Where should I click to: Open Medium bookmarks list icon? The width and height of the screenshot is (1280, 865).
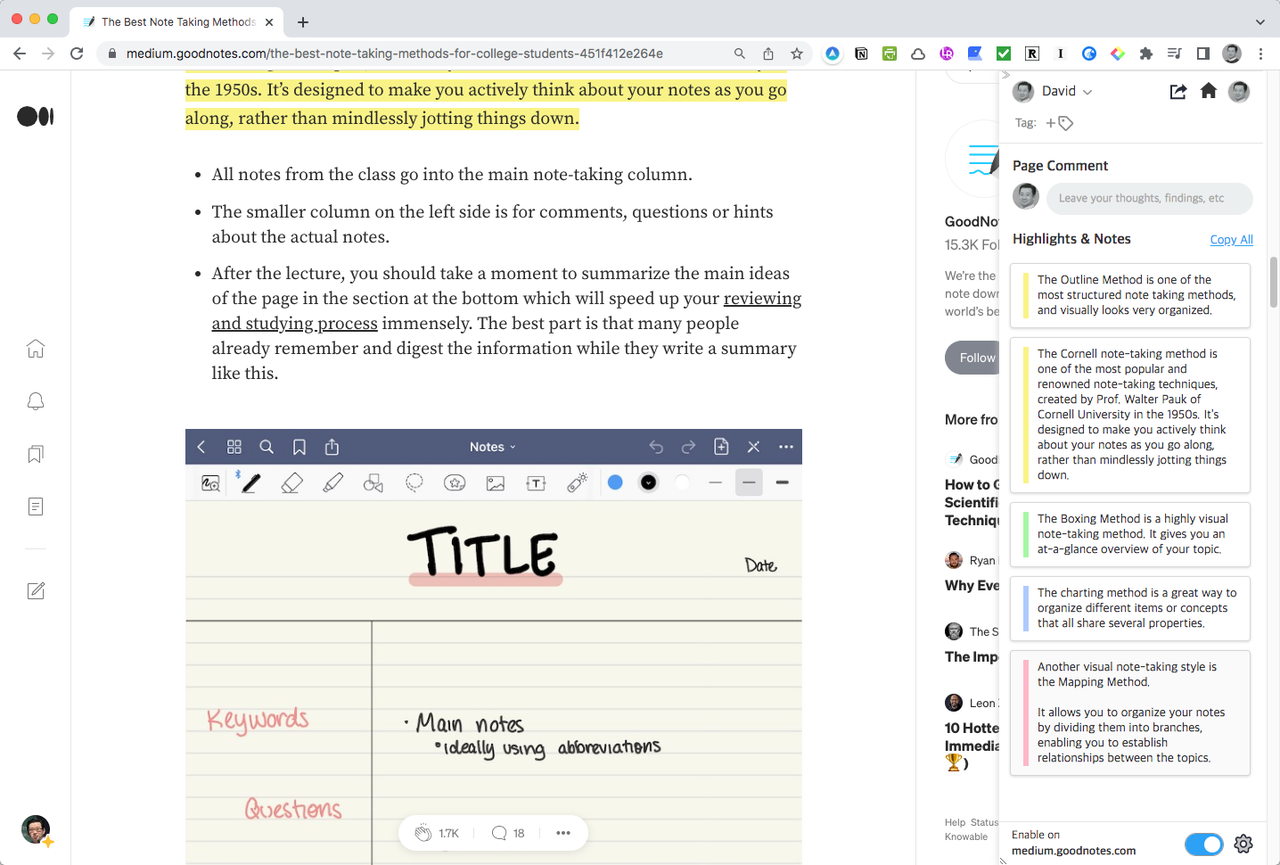(35, 454)
